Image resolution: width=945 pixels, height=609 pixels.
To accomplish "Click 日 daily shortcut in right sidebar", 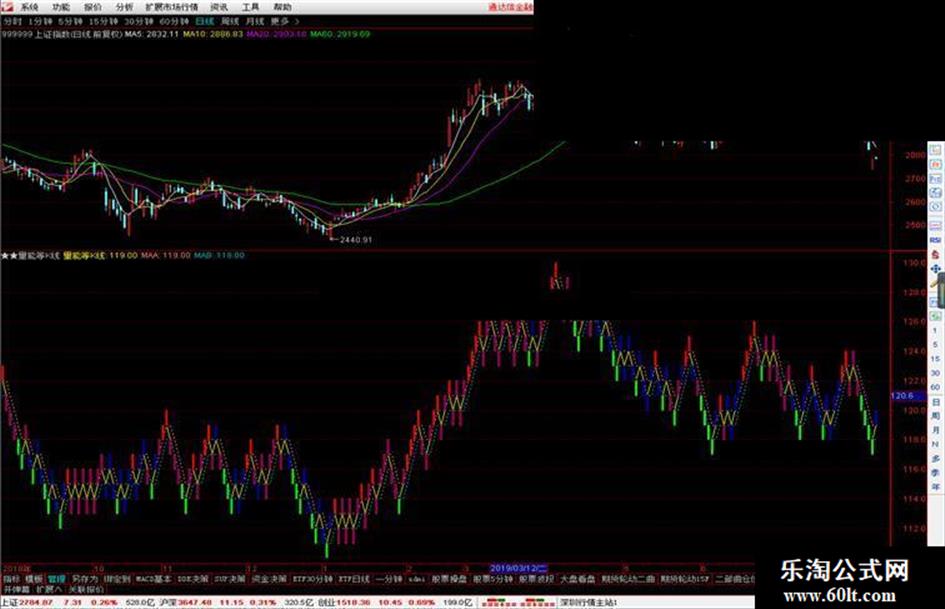I will pyautogui.click(x=935, y=402).
